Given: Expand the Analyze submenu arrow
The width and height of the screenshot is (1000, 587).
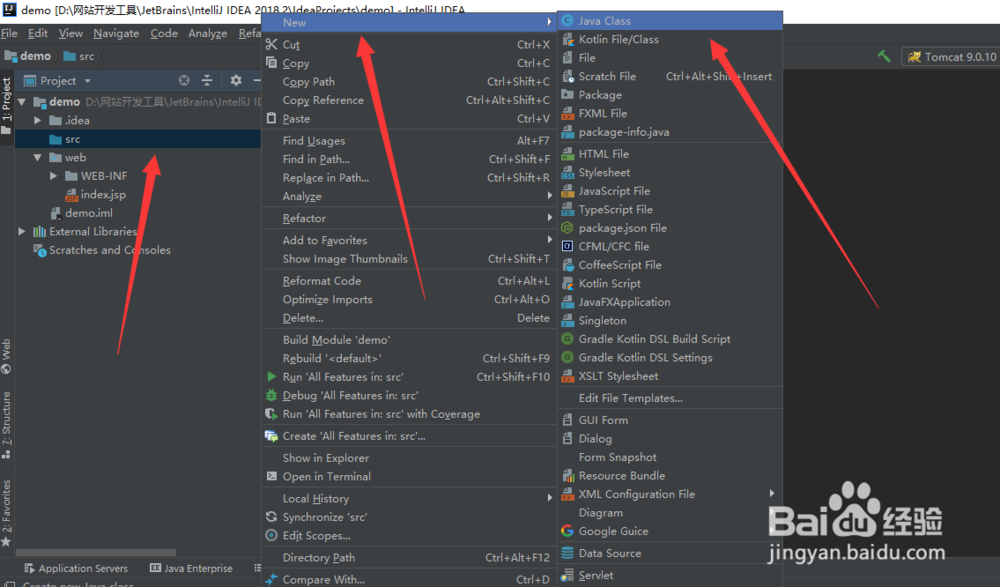Looking at the screenshot, I should pyautogui.click(x=549, y=196).
